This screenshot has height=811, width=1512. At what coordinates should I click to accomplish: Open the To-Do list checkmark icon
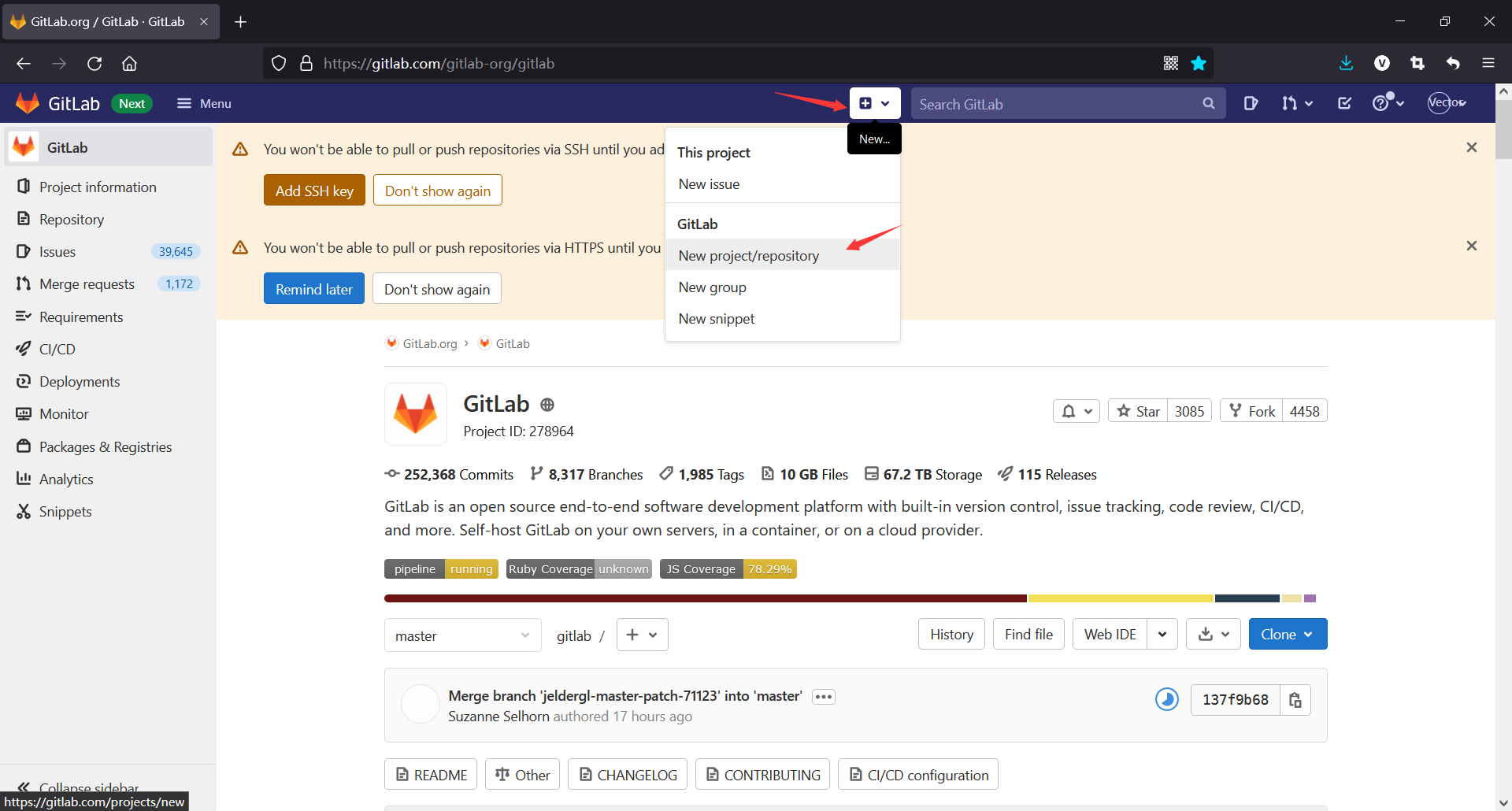[1344, 103]
